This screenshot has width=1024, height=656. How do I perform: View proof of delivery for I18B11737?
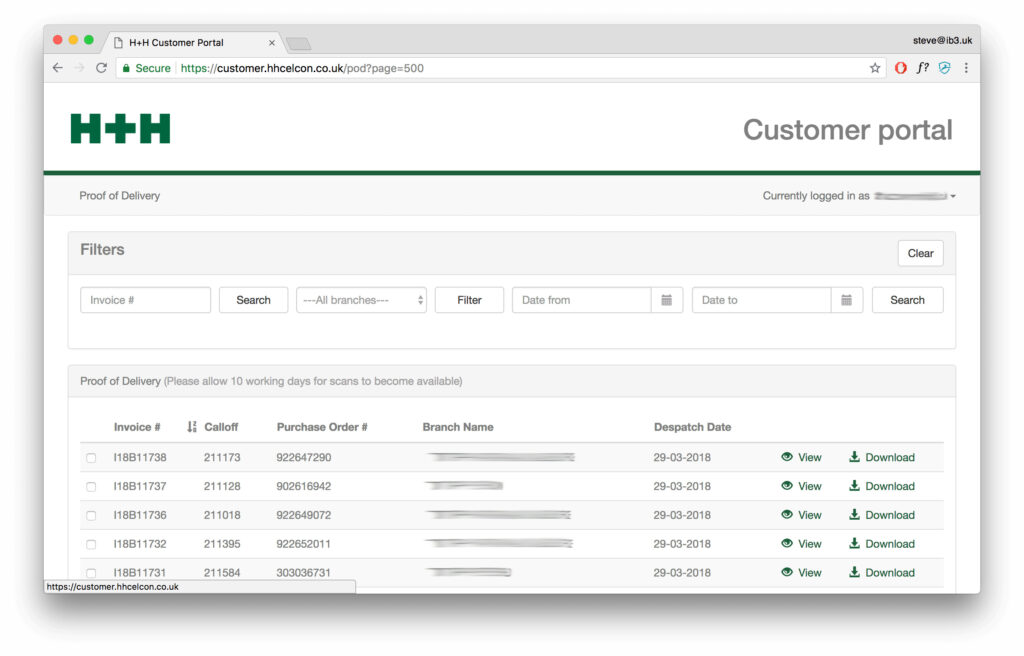pyautogui.click(x=801, y=486)
